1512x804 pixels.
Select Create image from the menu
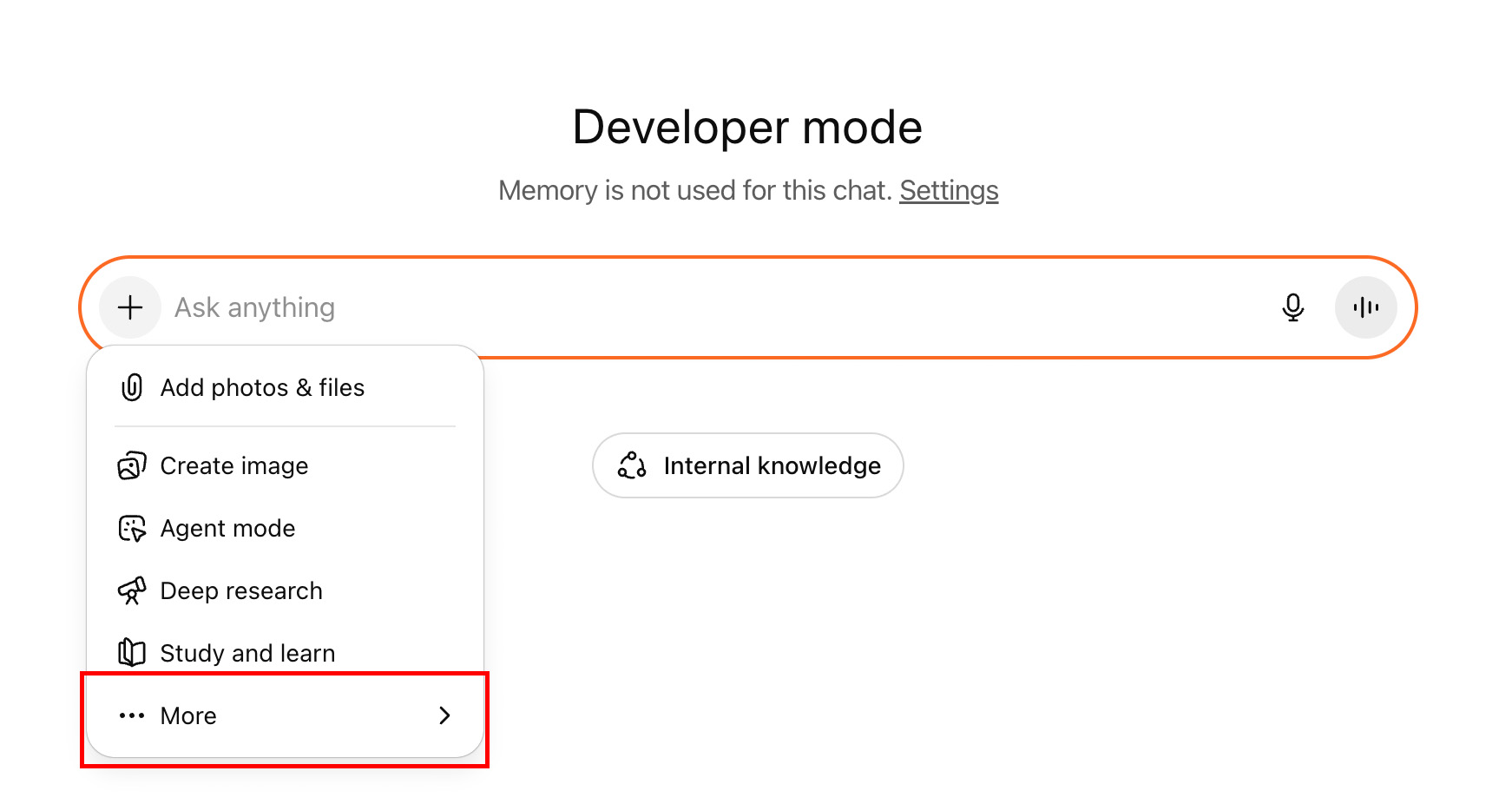(233, 465)
